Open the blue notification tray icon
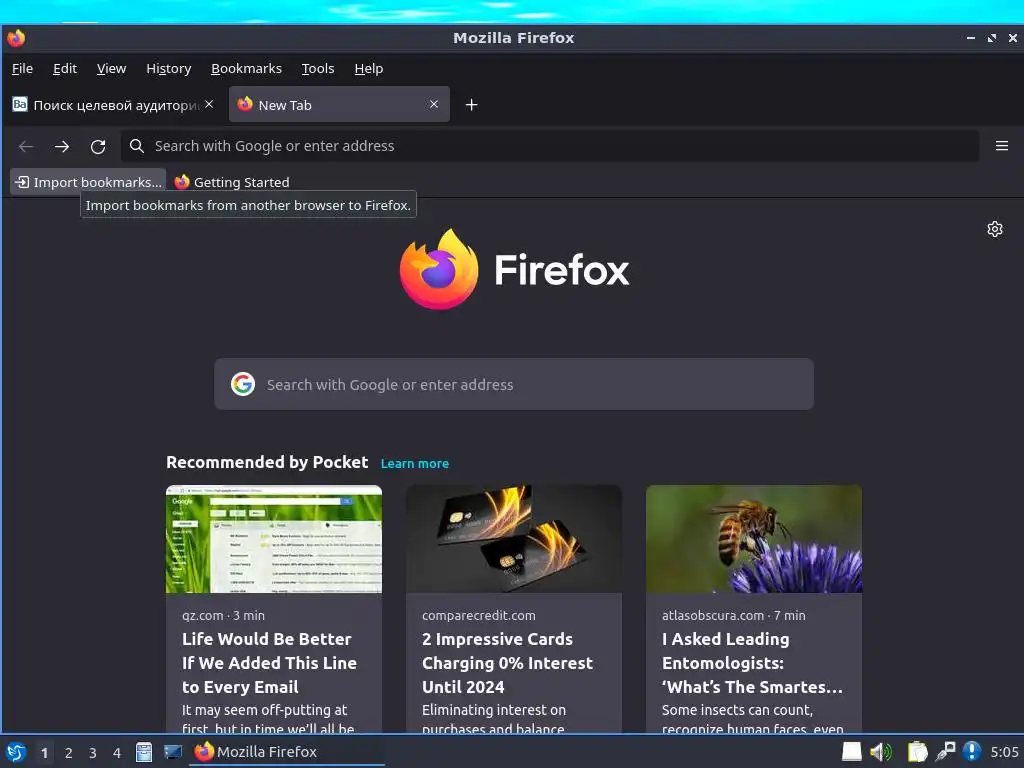 click(972, 752)
